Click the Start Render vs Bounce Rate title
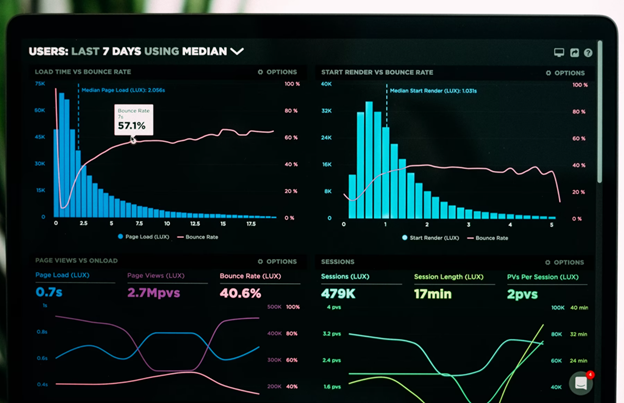The width and height of the screenshot is (624, 403). click(377, 72)
